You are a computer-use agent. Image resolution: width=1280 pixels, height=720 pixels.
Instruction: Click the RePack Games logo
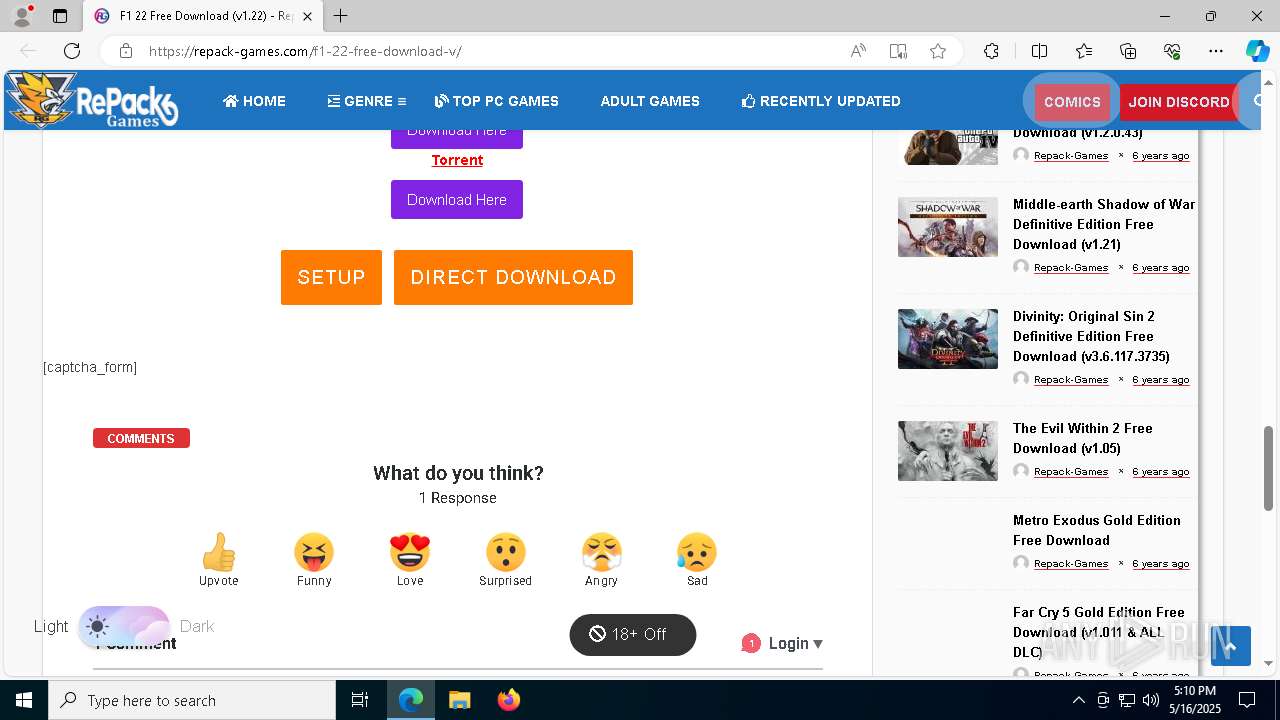(92, 100)
